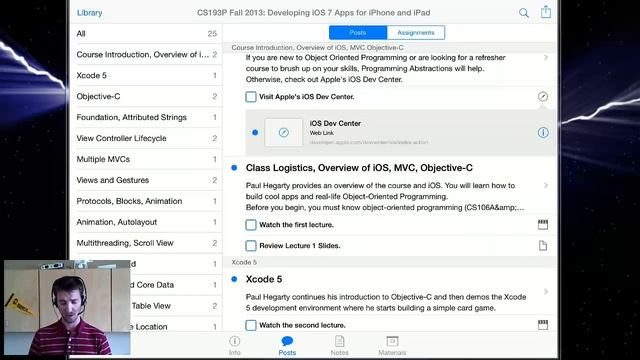Select Course Introduction, Overview topic in sidebar
This screenshot has width=640, height=360.
pos(147,54)
